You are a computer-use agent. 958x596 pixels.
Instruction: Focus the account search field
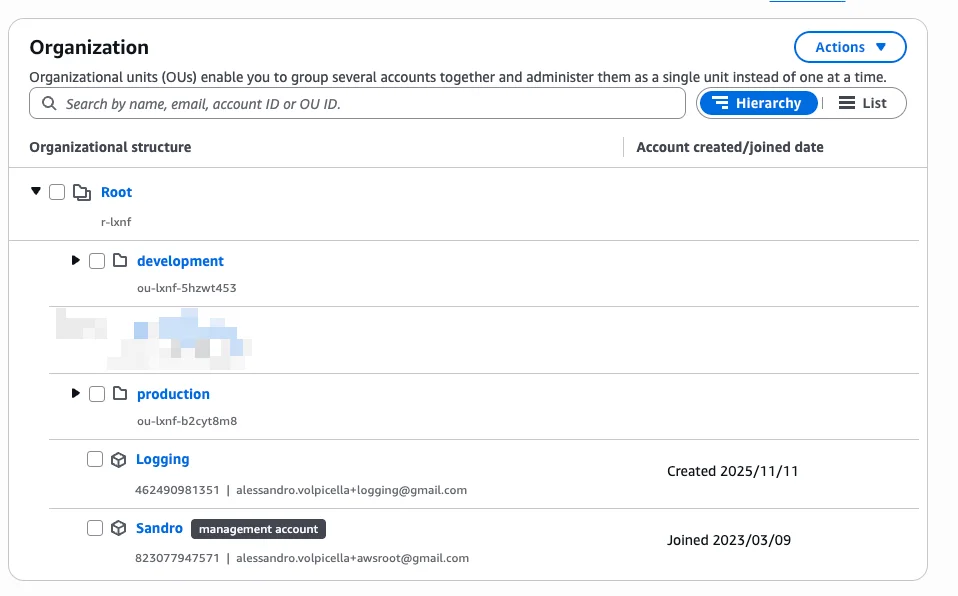click(370, 104)
